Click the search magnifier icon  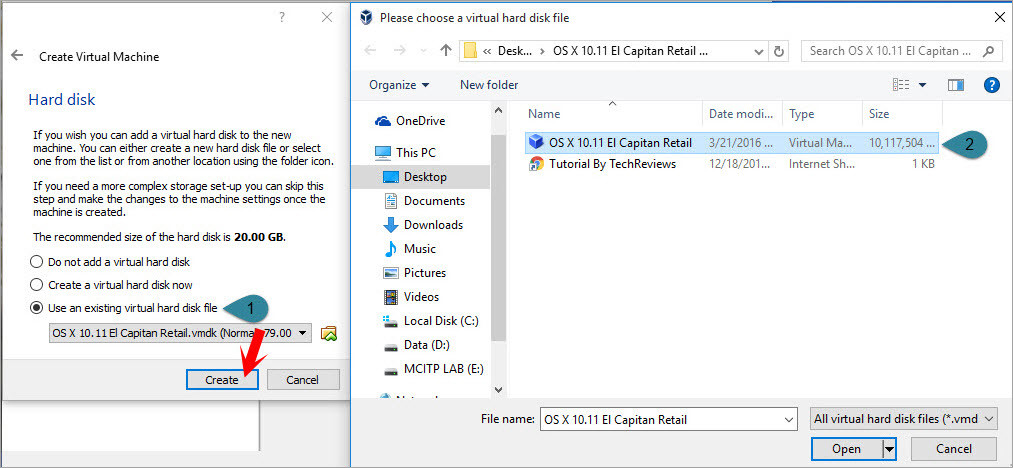[988, 50]
